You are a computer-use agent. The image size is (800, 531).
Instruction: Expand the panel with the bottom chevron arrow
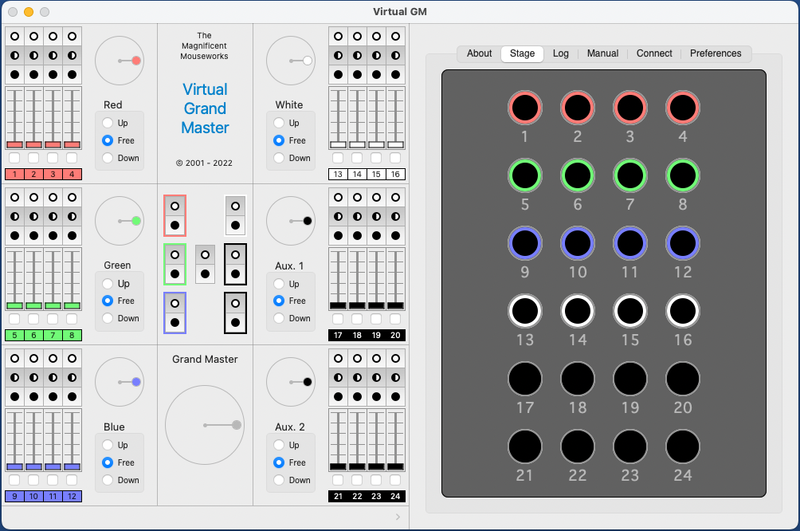pos(397,517)
